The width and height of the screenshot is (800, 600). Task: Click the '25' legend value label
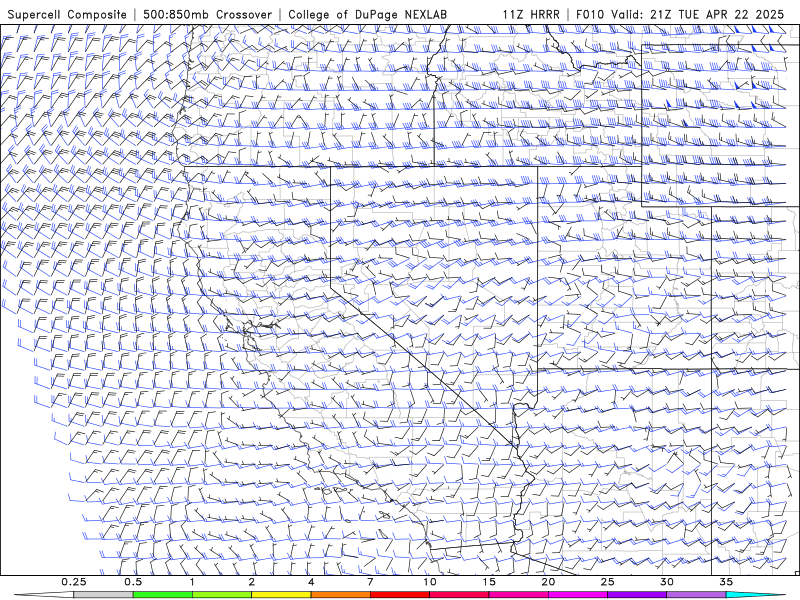coord(607,582)
